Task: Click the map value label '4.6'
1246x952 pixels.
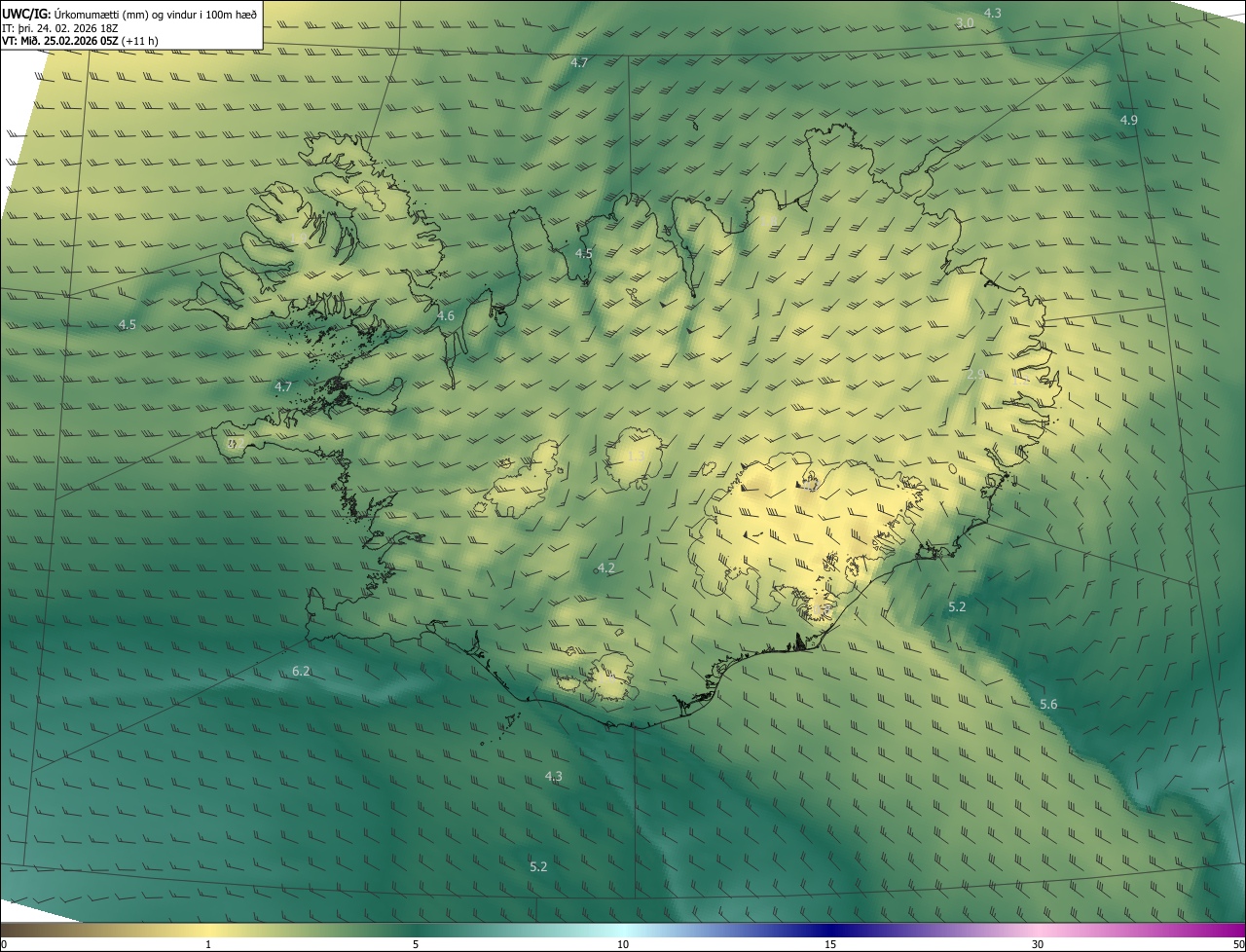Action: point(445,315)
